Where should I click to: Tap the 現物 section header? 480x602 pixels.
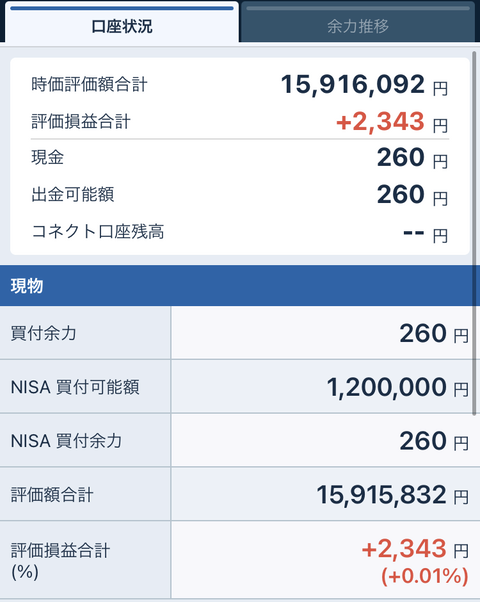(x=240, y=286)
